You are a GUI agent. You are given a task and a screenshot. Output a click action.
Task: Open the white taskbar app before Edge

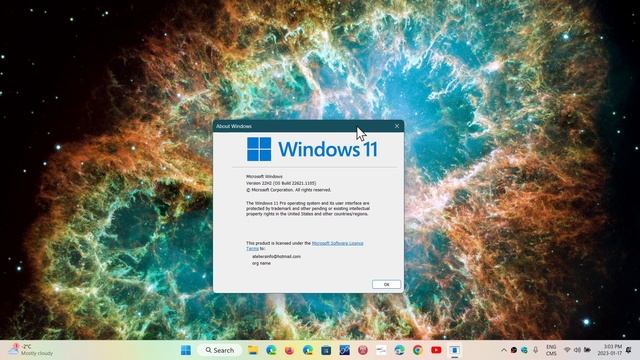[x=381, y=350]
